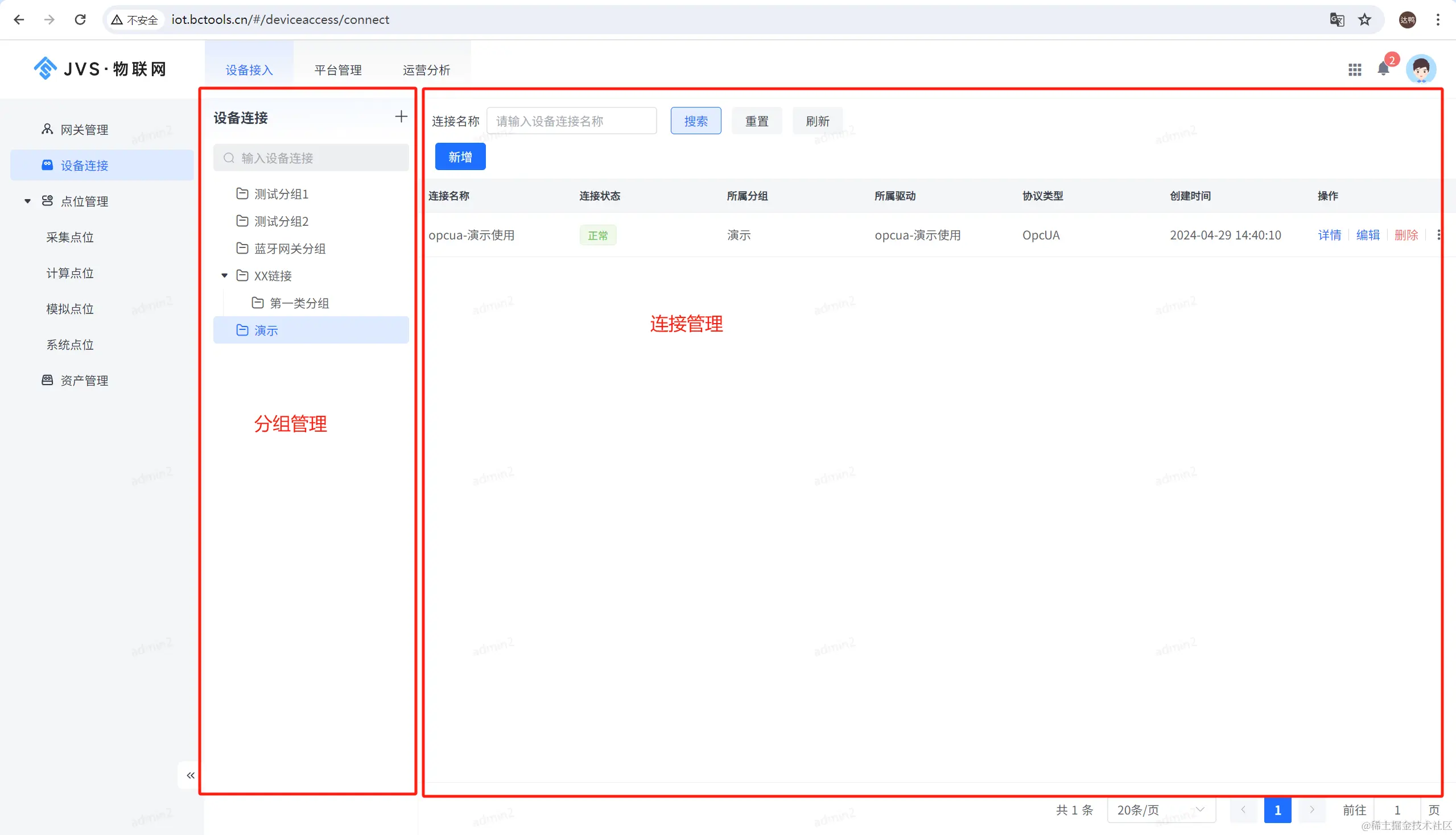The height and width of the screenshot is (835, 1456).
Task: Switch to the 运营分析 tab
Action: click(x=426, y=70)
